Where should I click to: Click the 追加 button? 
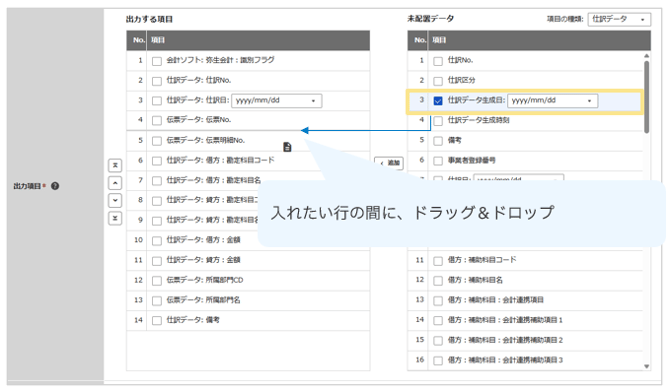pyautogui.click(x=389, y=163)
